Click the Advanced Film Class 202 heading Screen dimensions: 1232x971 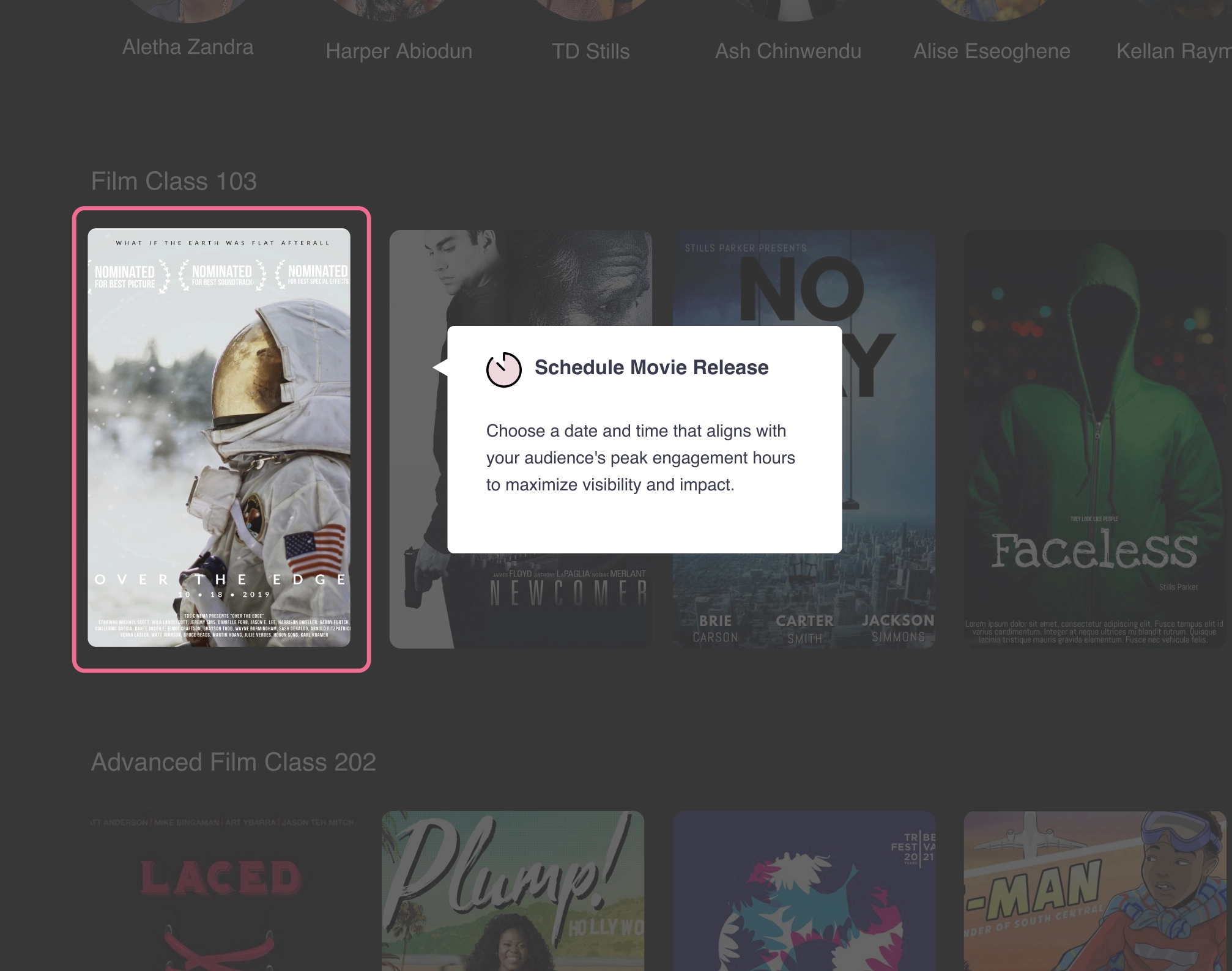point(233,762)
